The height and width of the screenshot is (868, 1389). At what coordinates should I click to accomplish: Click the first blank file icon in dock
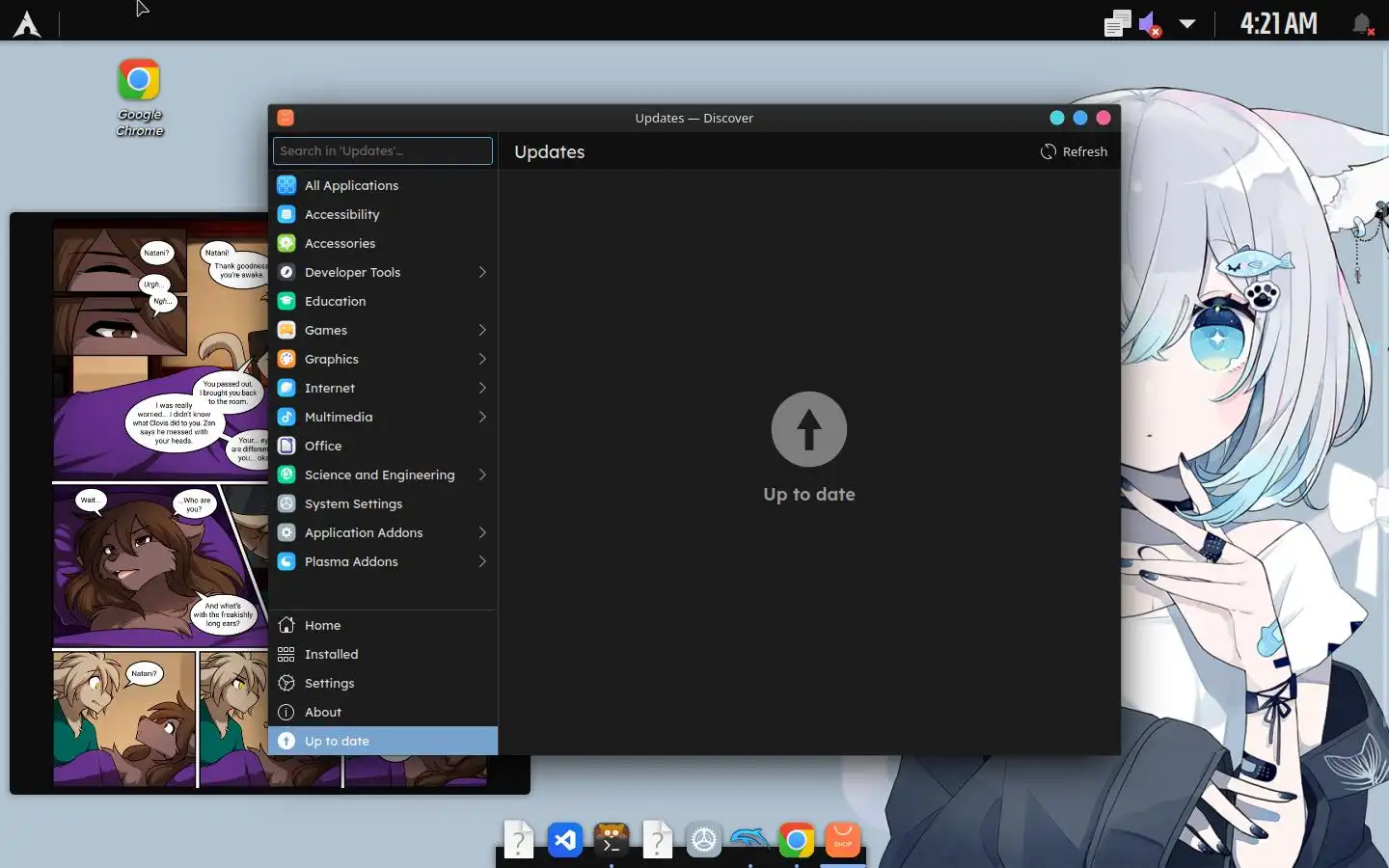tap(519, 840)
